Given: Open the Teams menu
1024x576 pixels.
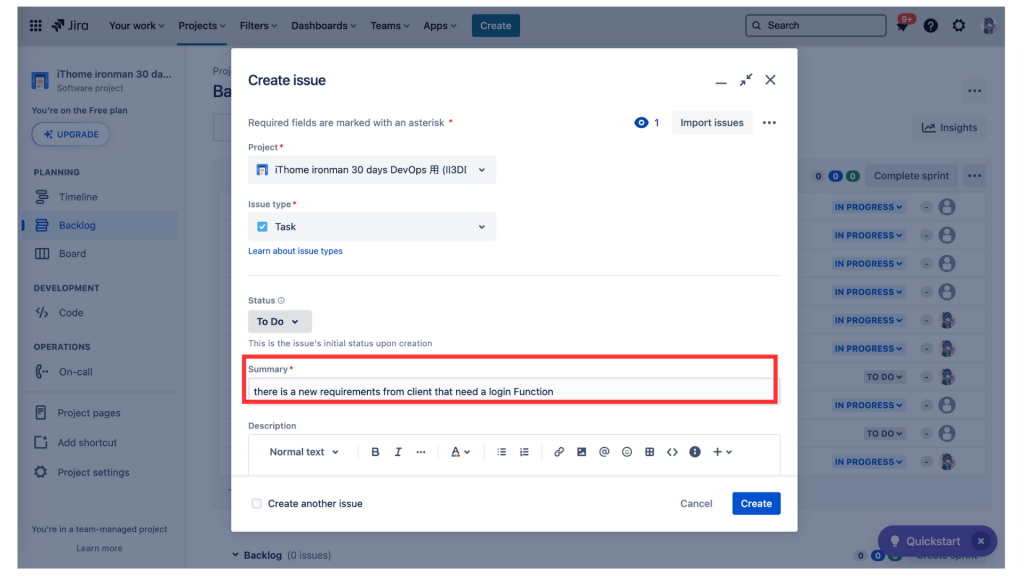Looking at the screenshot, I should [389, 25].
